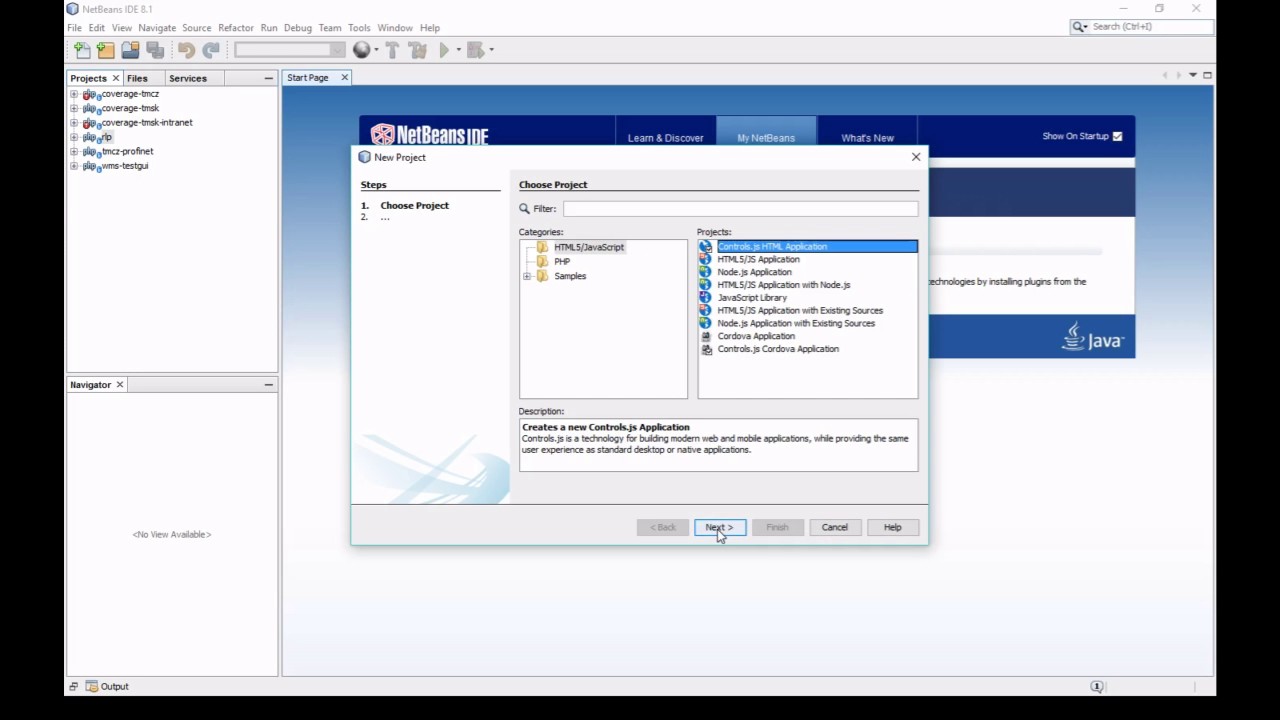The image size is (1280, 720).
Task: Click the Build Project hammer icon
Action: point(393,50)
